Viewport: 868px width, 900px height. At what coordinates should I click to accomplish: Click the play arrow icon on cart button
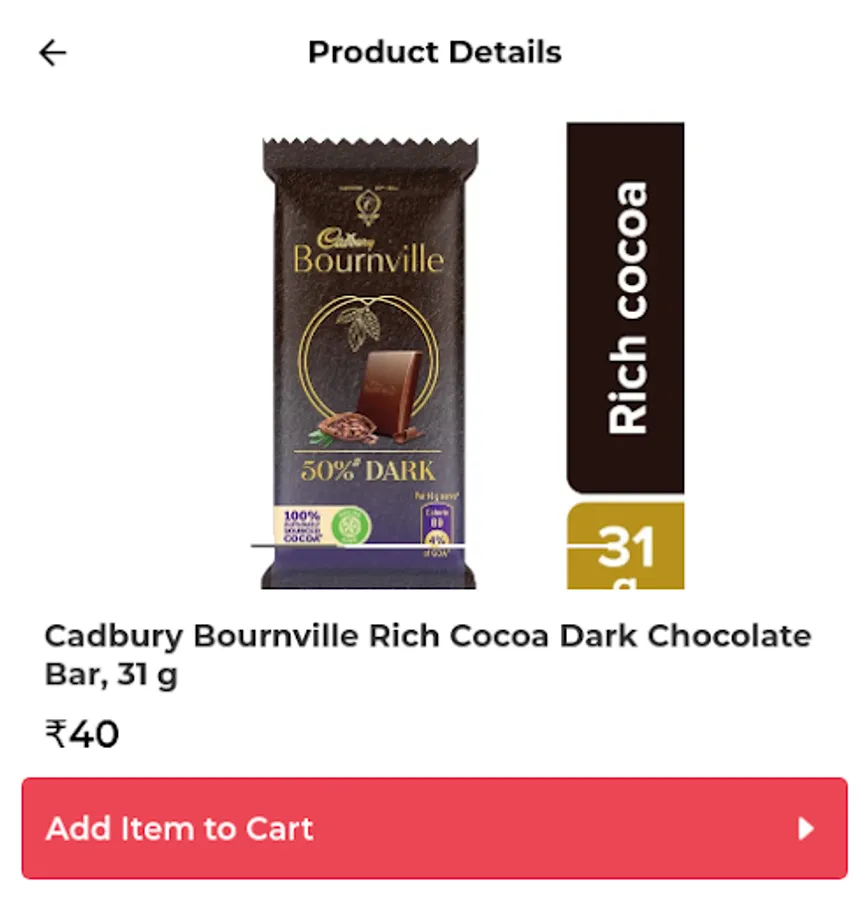[807, 829]
